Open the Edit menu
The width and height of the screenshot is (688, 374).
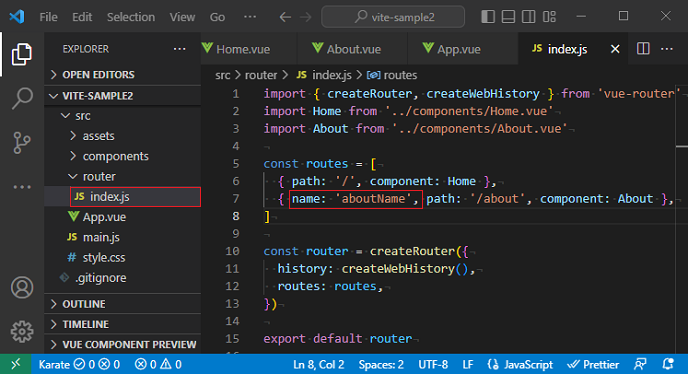click(82, 17)
